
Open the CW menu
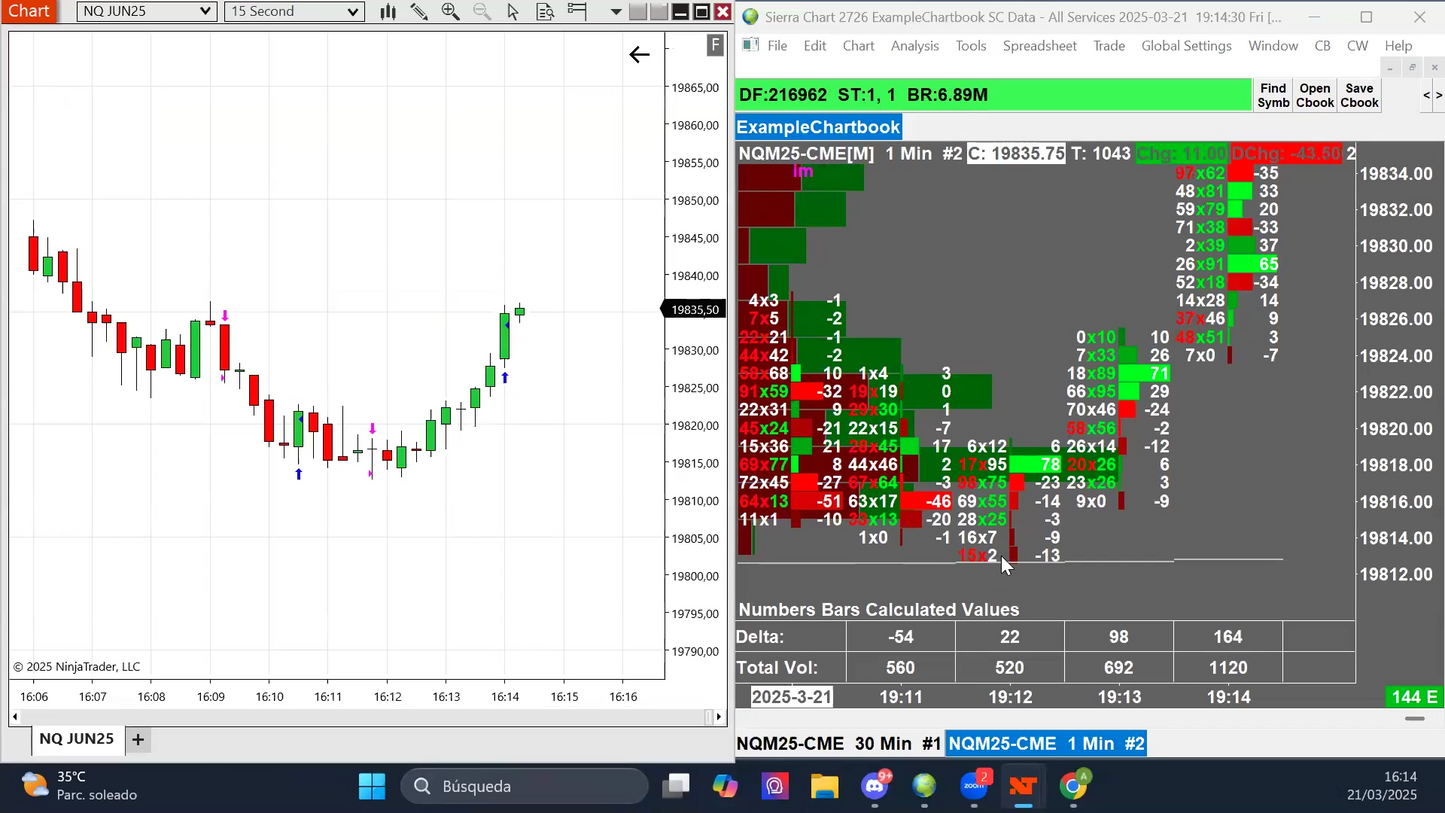[x=1358, y=46]
